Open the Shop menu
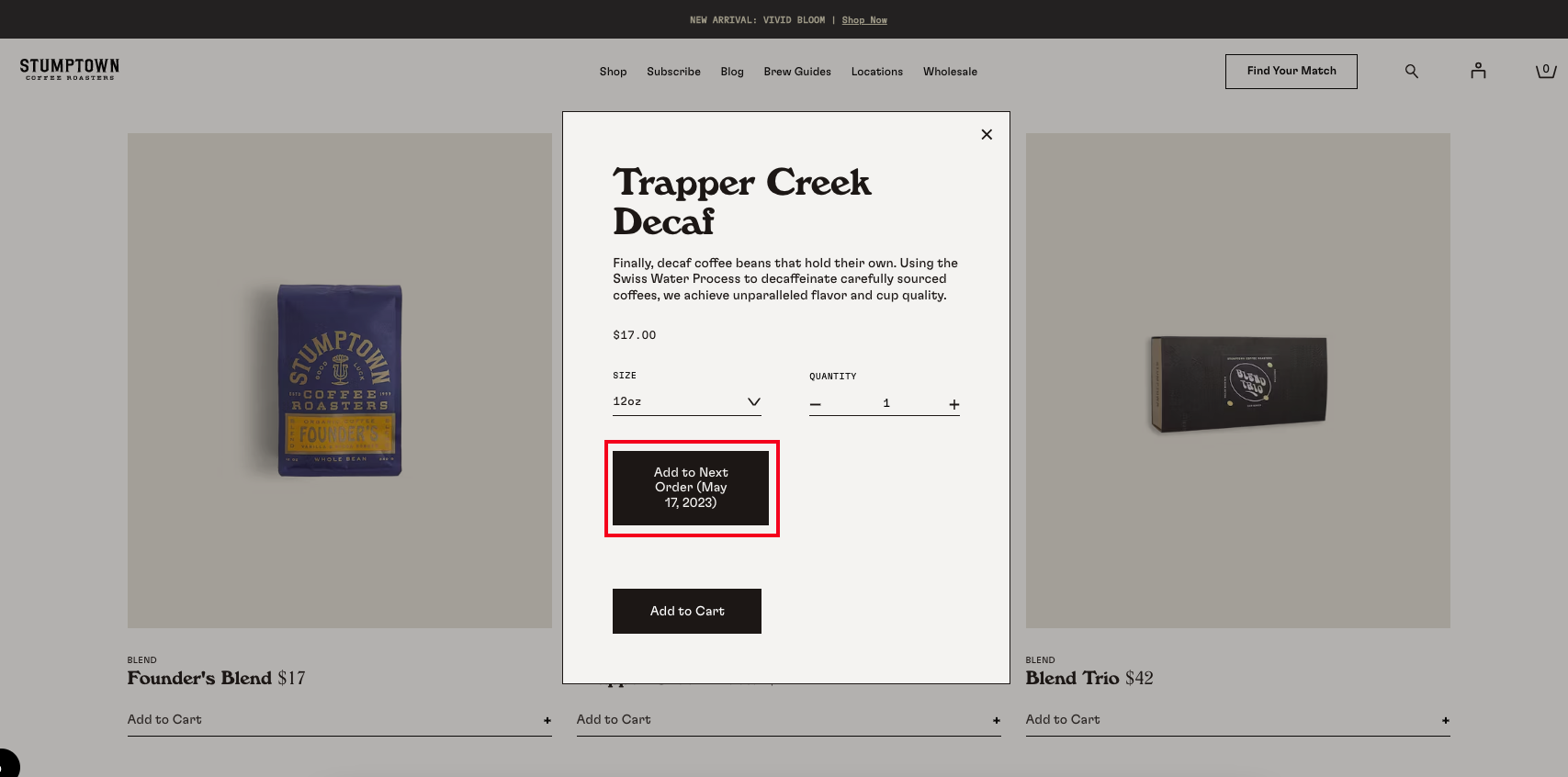The width and height of the screenshot is (1568, 777). click(x=613, y=72)
